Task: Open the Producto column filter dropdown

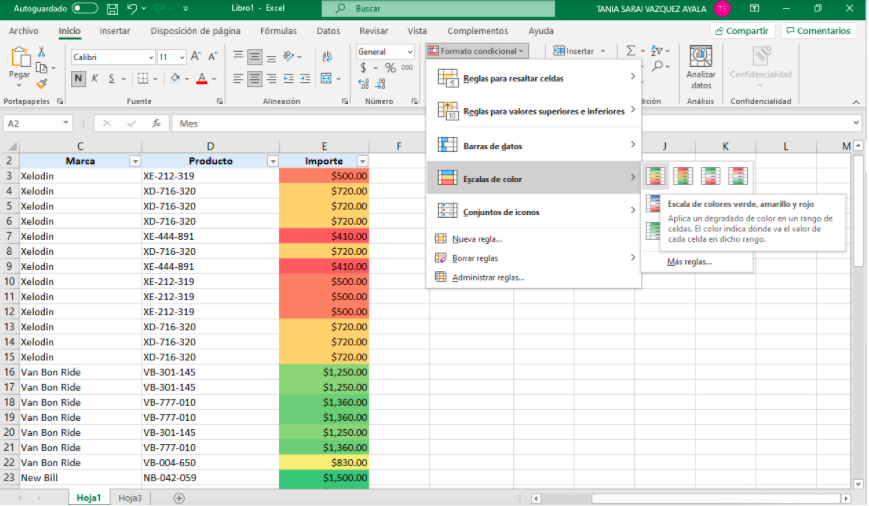Action: [273, 161]
